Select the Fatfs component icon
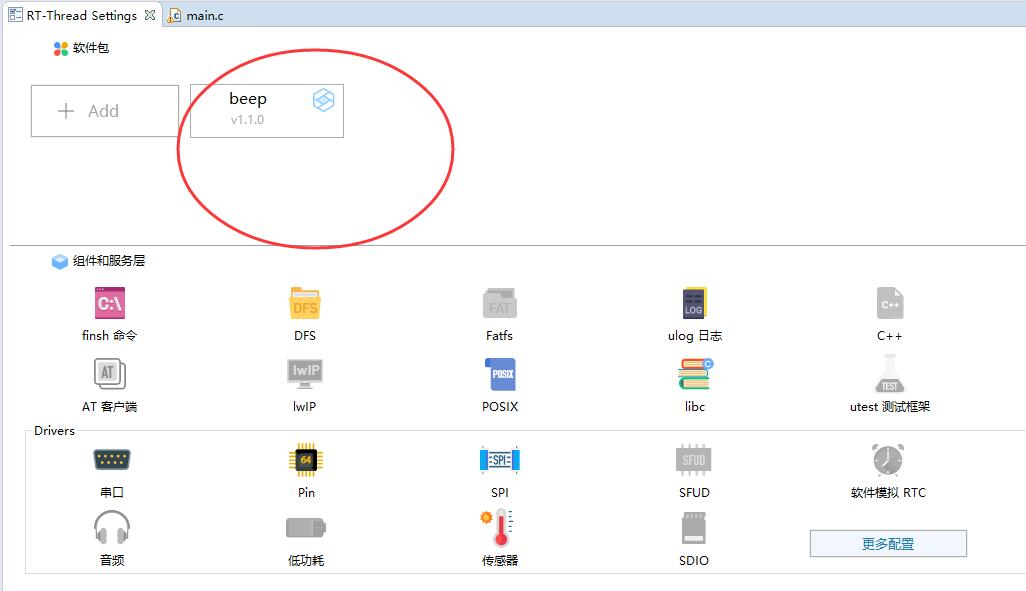 coord(500,304)
